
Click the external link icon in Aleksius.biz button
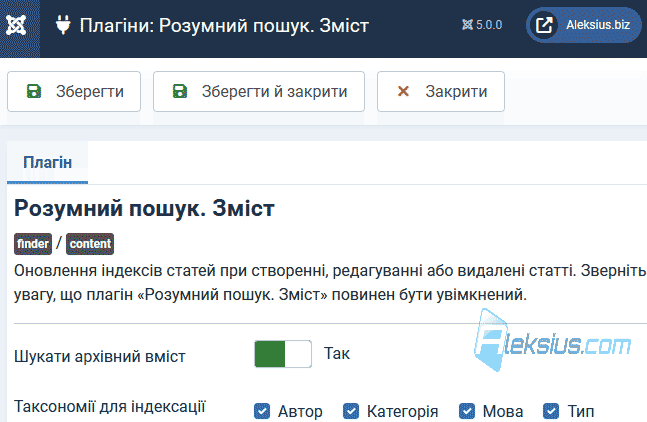[x=544, y=25]
